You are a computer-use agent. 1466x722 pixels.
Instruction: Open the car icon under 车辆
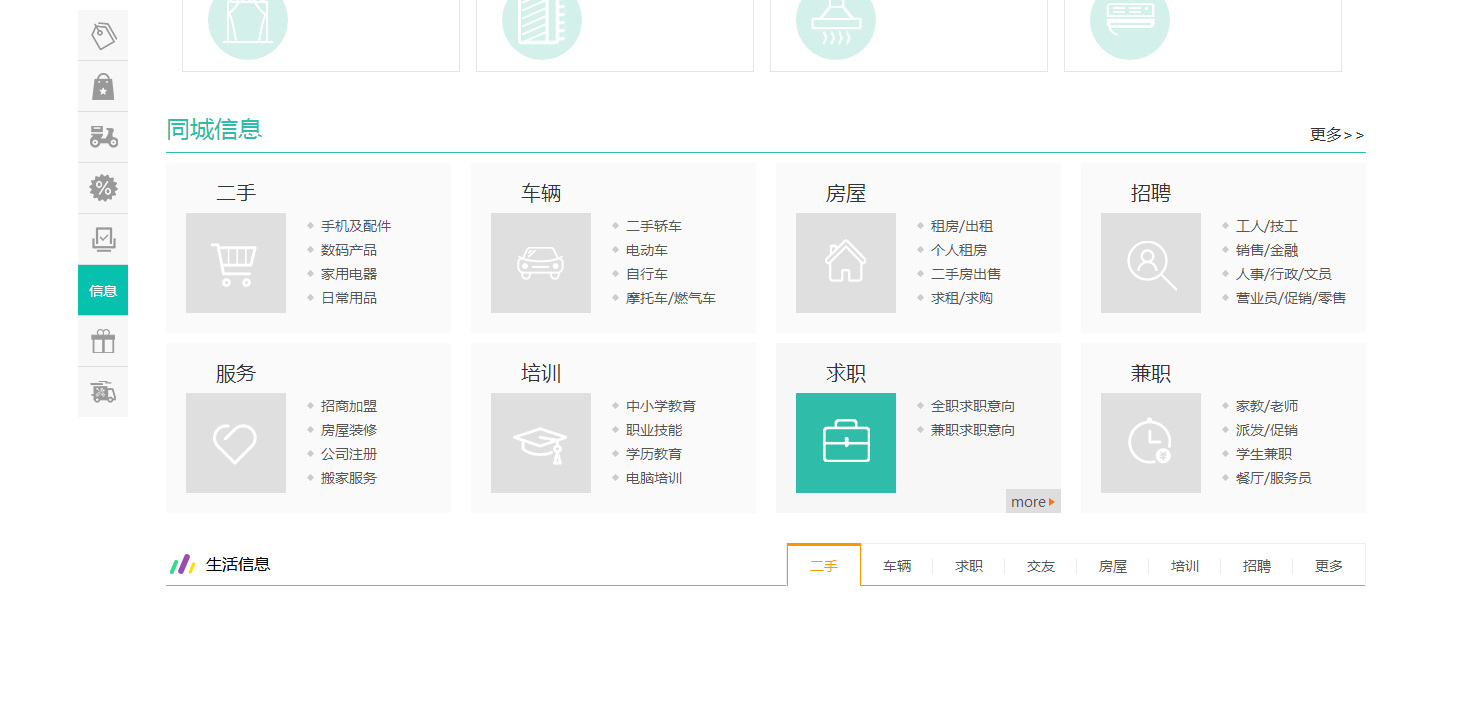[x=541, y=263]
